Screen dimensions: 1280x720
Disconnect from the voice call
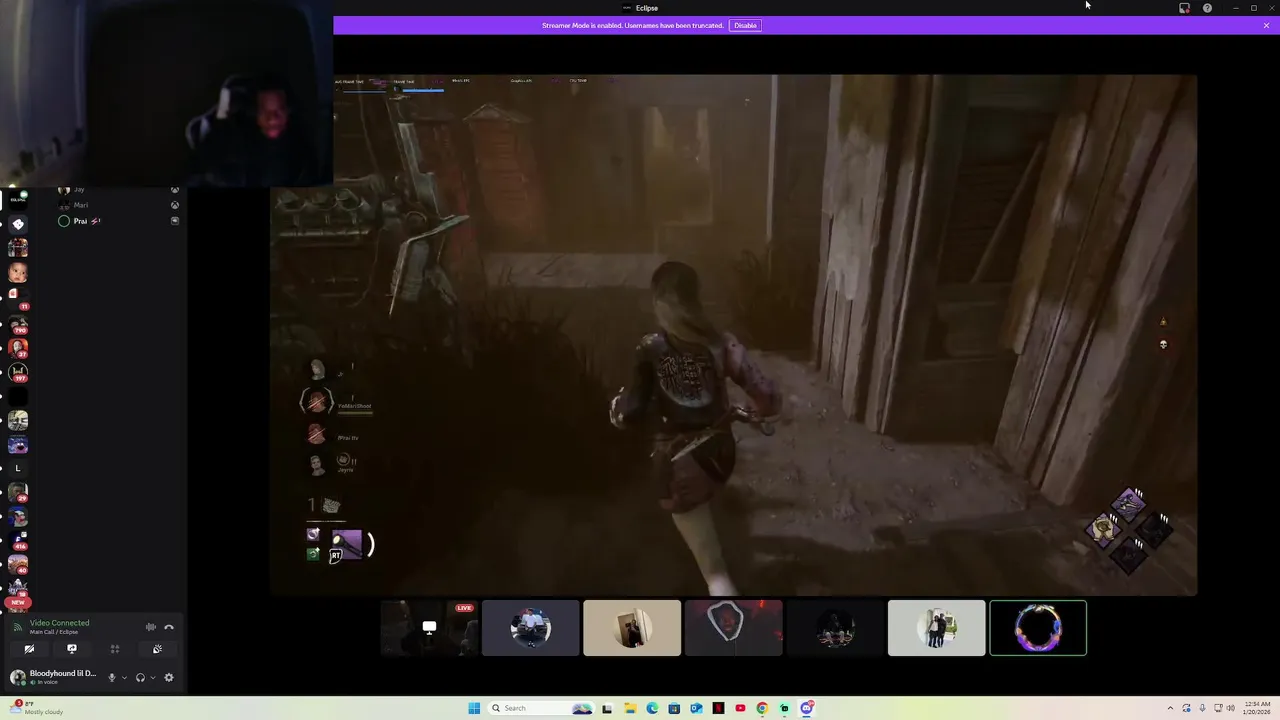[x=169, y=627]
